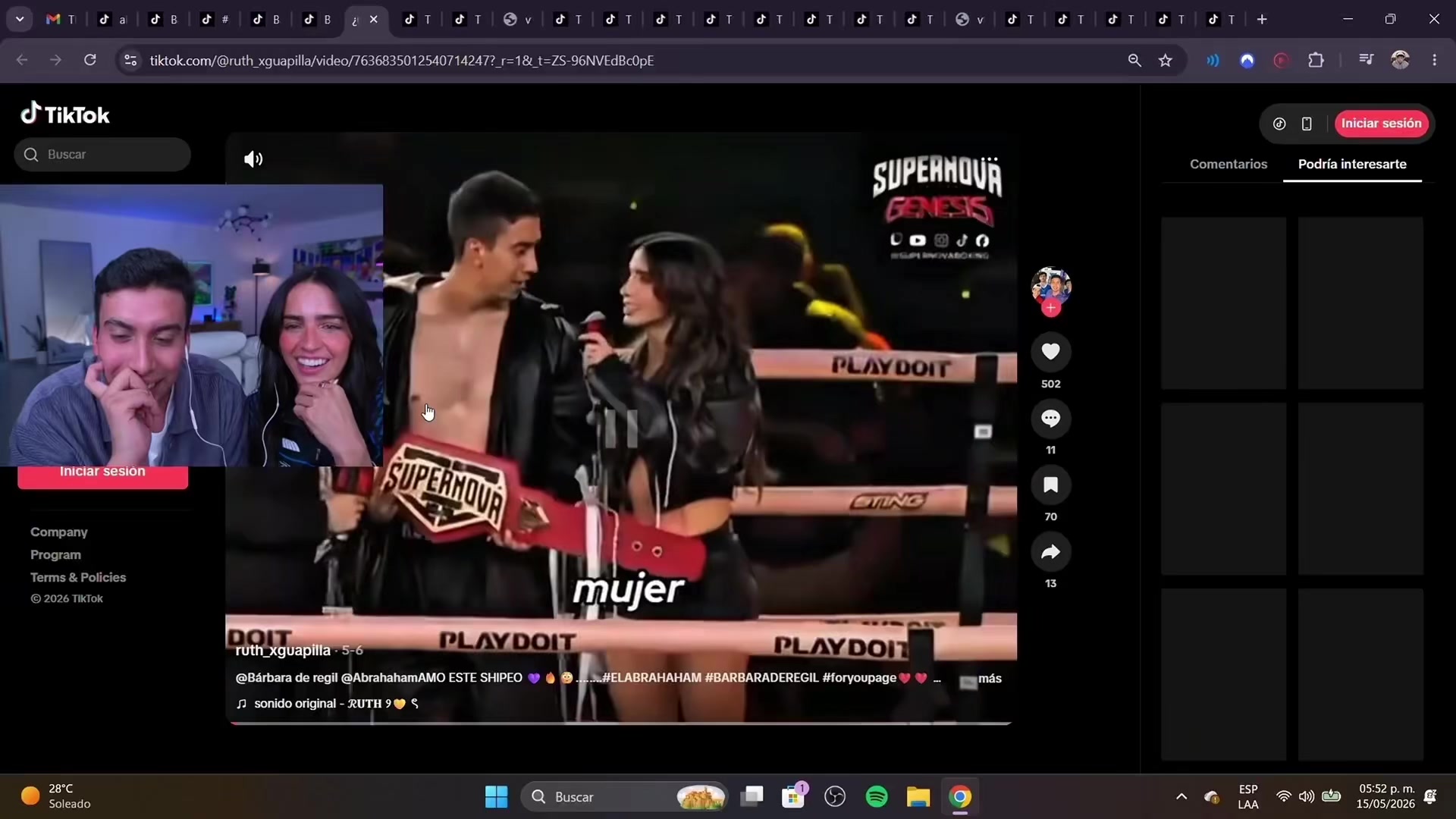Open the tab search dropdown

tap(20, 20)
